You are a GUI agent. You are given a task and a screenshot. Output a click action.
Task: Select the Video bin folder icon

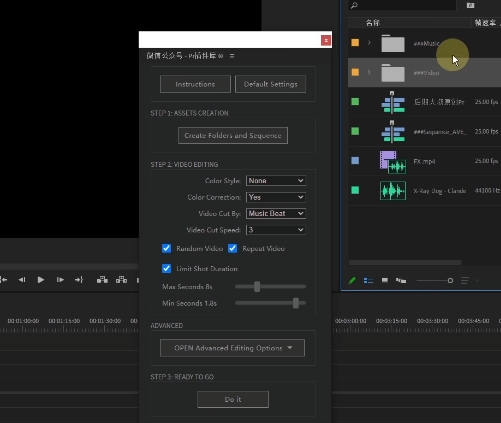pos(393,73)
